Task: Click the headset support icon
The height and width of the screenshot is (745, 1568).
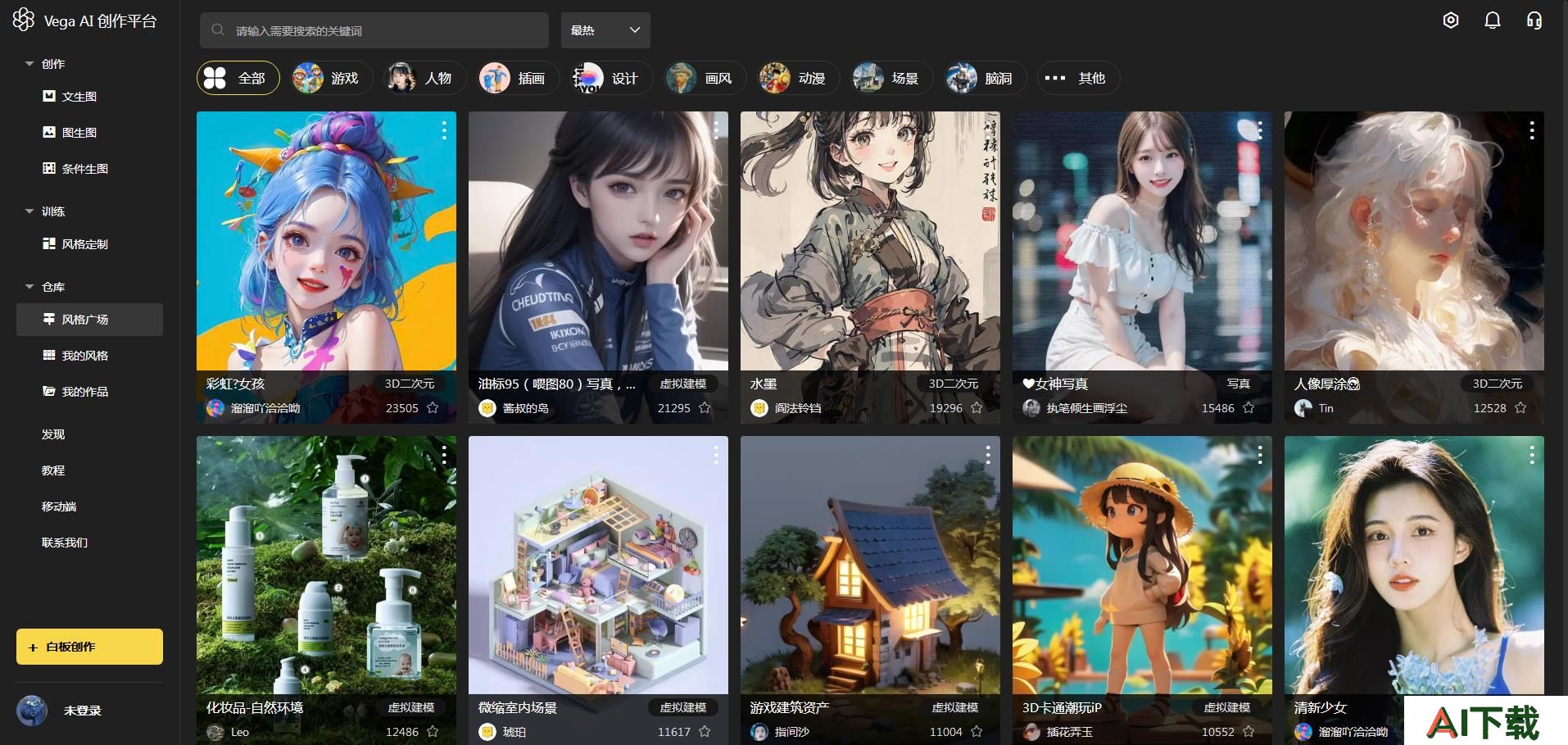Action: (x=1534, y=20)
